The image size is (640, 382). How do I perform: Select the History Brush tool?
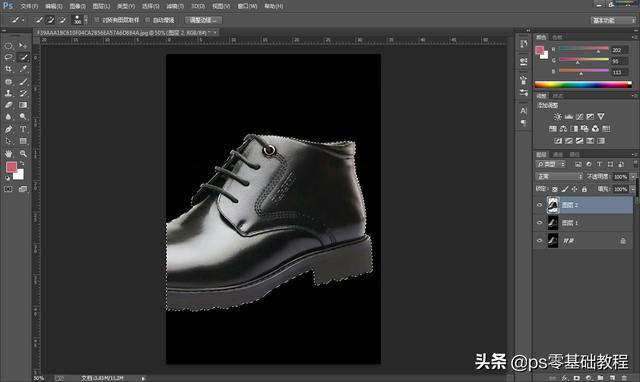tap(23, 93)
